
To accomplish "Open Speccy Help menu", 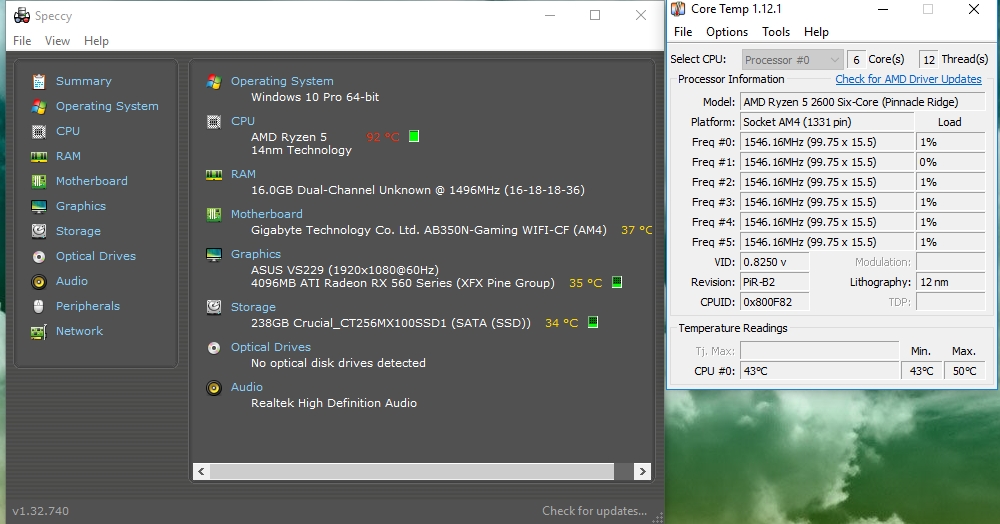I will pyautogui.click(x=96, y=41).
